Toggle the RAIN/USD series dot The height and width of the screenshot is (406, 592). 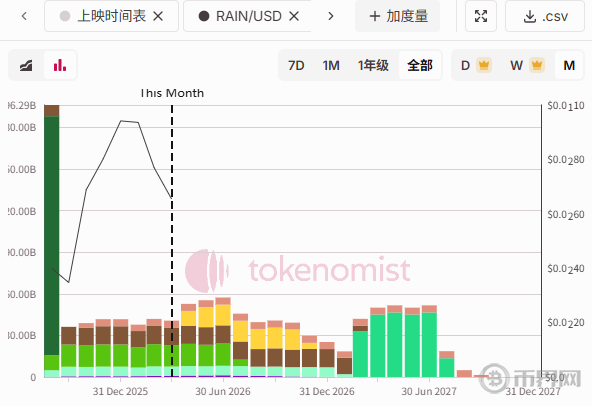coord(204,16)
